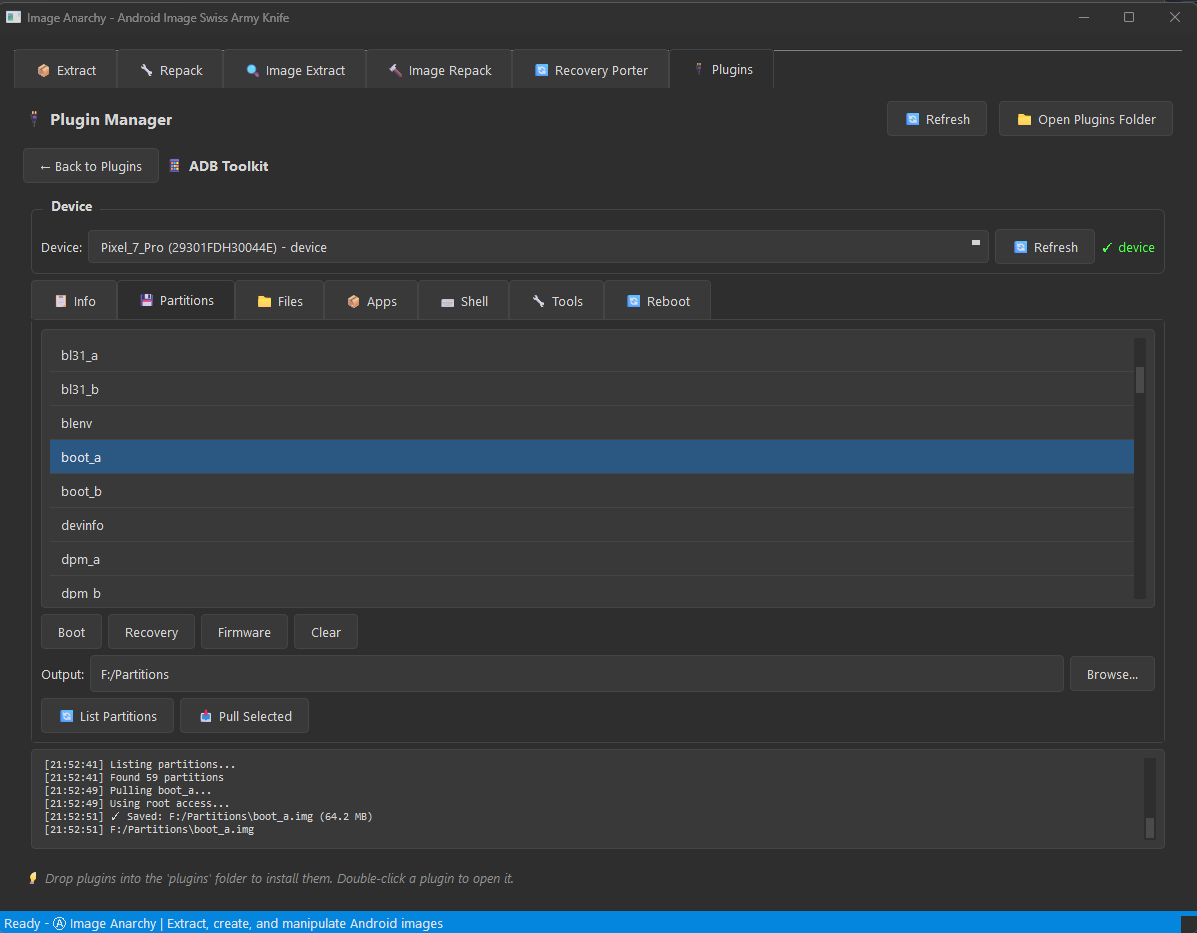Click the Pull Selected button

(244, 715)
